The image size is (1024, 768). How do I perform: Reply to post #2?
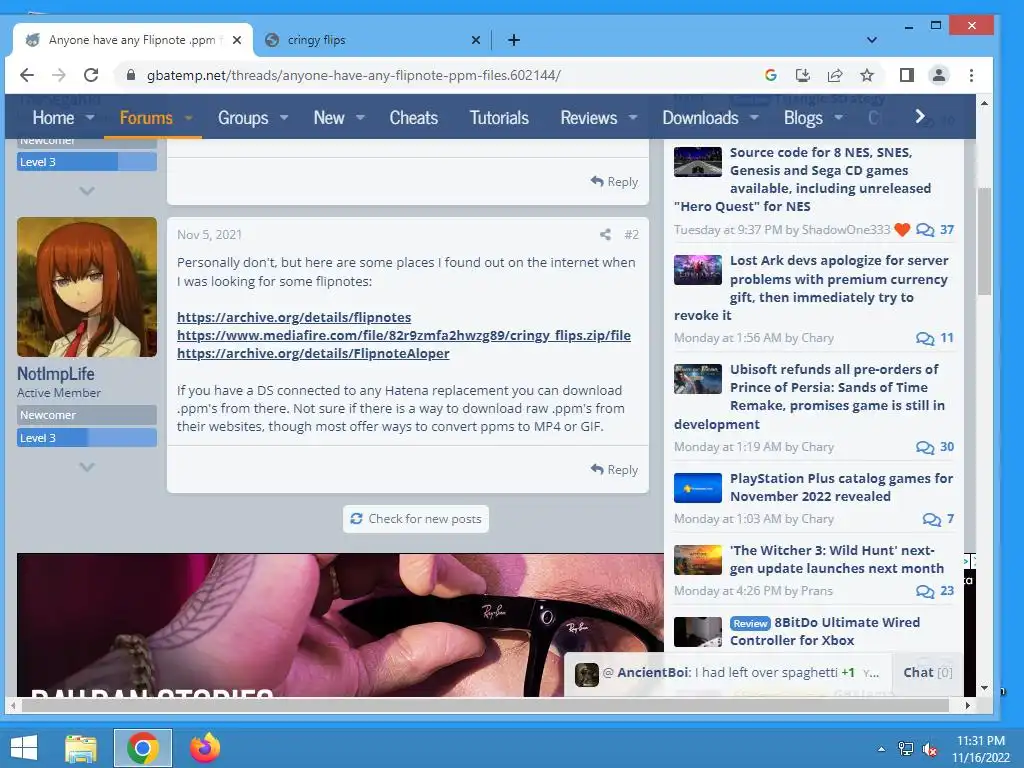pyautogui.click(x=614, y=470)
